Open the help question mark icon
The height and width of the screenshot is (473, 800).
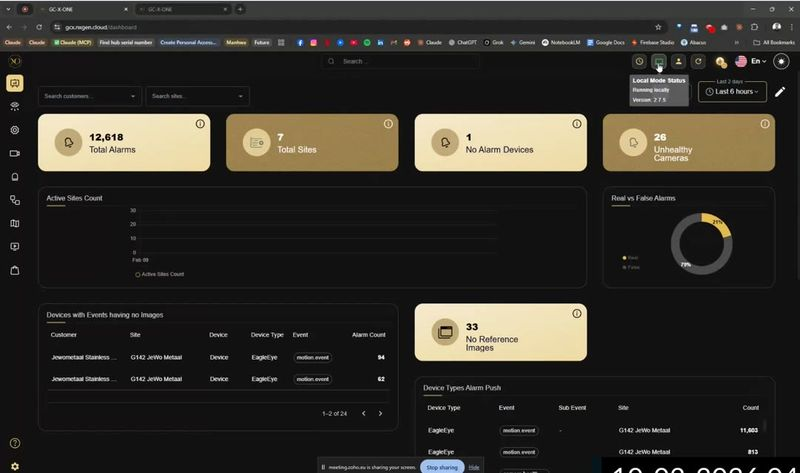pos(15,443)
